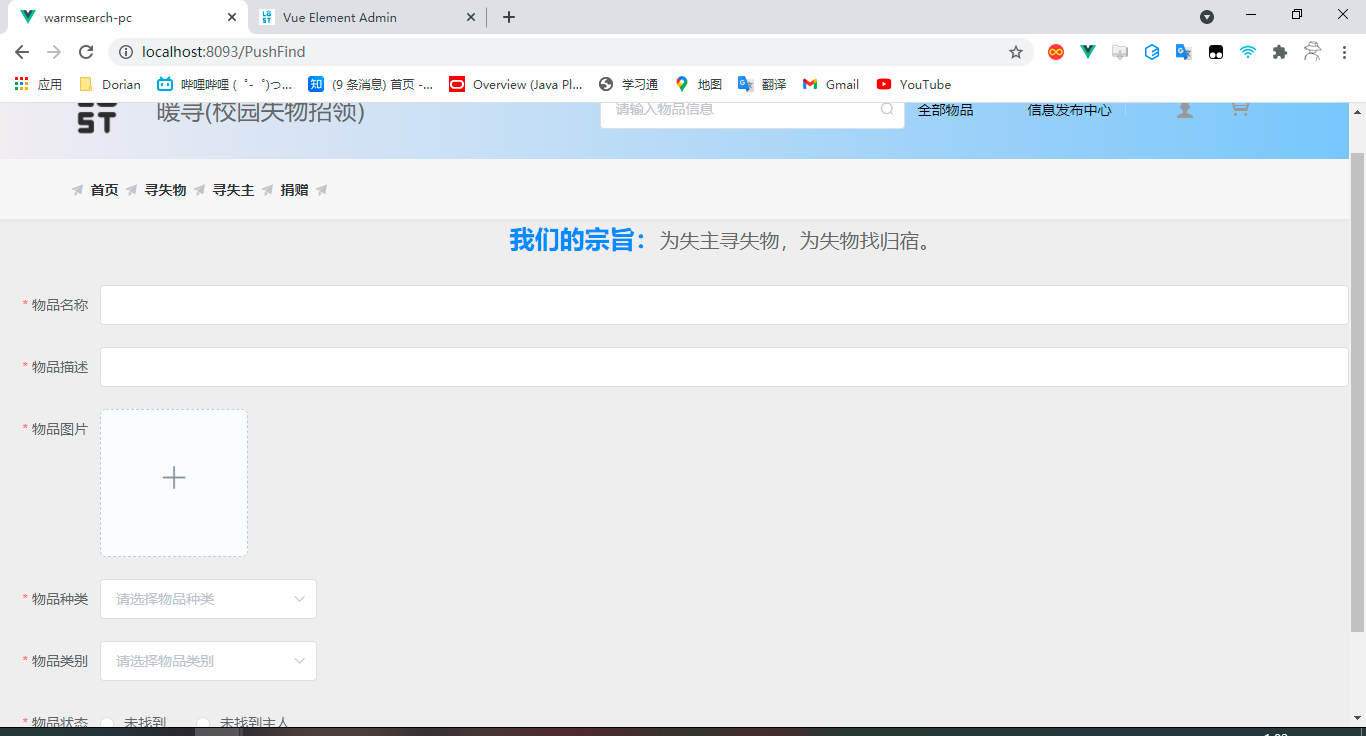1366x736 pixels.
Task: Click the browser forward arrow
Action: click(x=54, y=52)
